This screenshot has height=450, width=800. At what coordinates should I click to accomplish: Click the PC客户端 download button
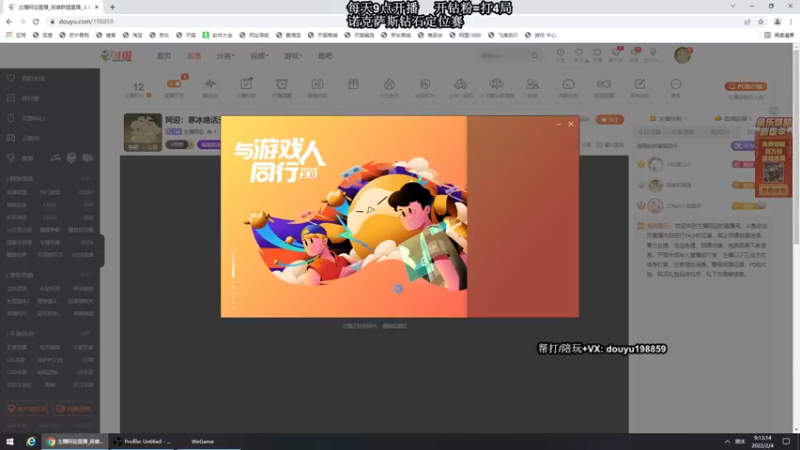click(745, 86)
